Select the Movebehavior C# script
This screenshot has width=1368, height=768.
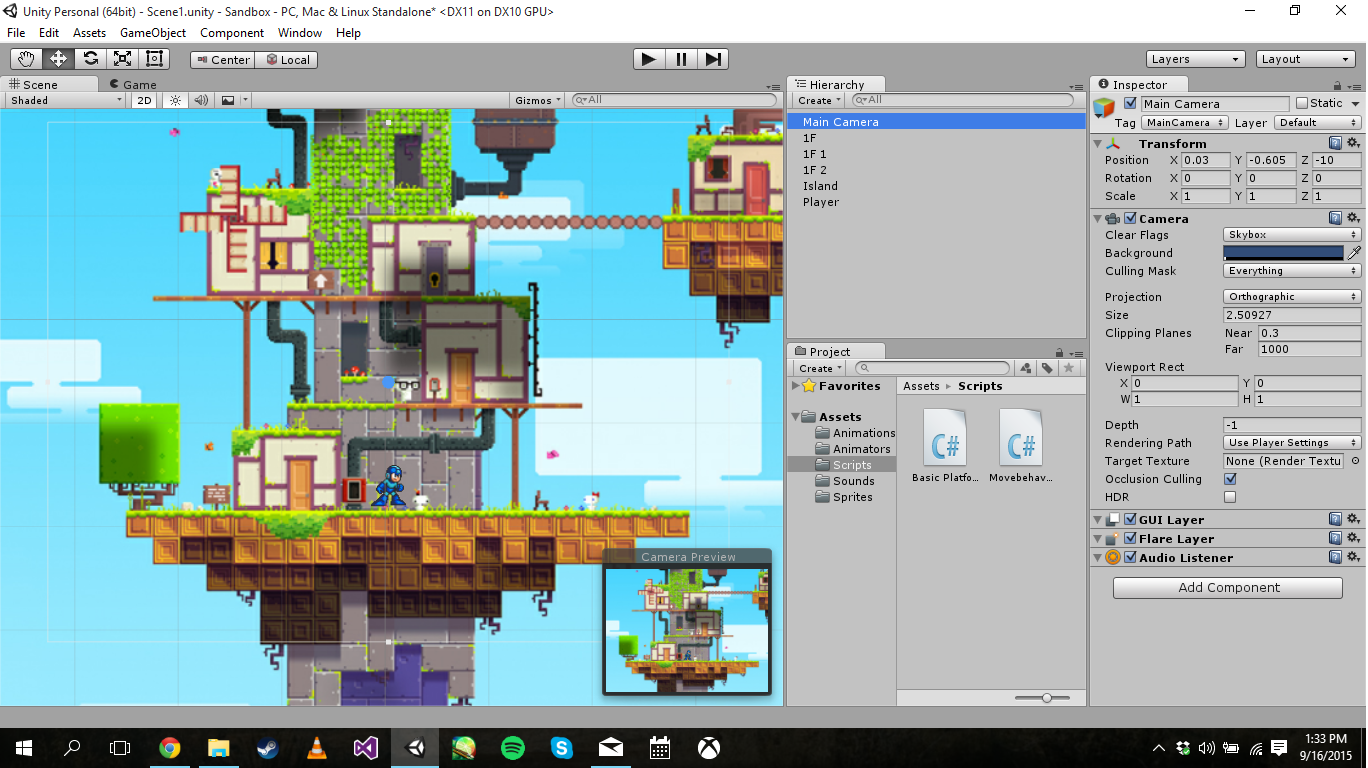(x=1021, y=447)
